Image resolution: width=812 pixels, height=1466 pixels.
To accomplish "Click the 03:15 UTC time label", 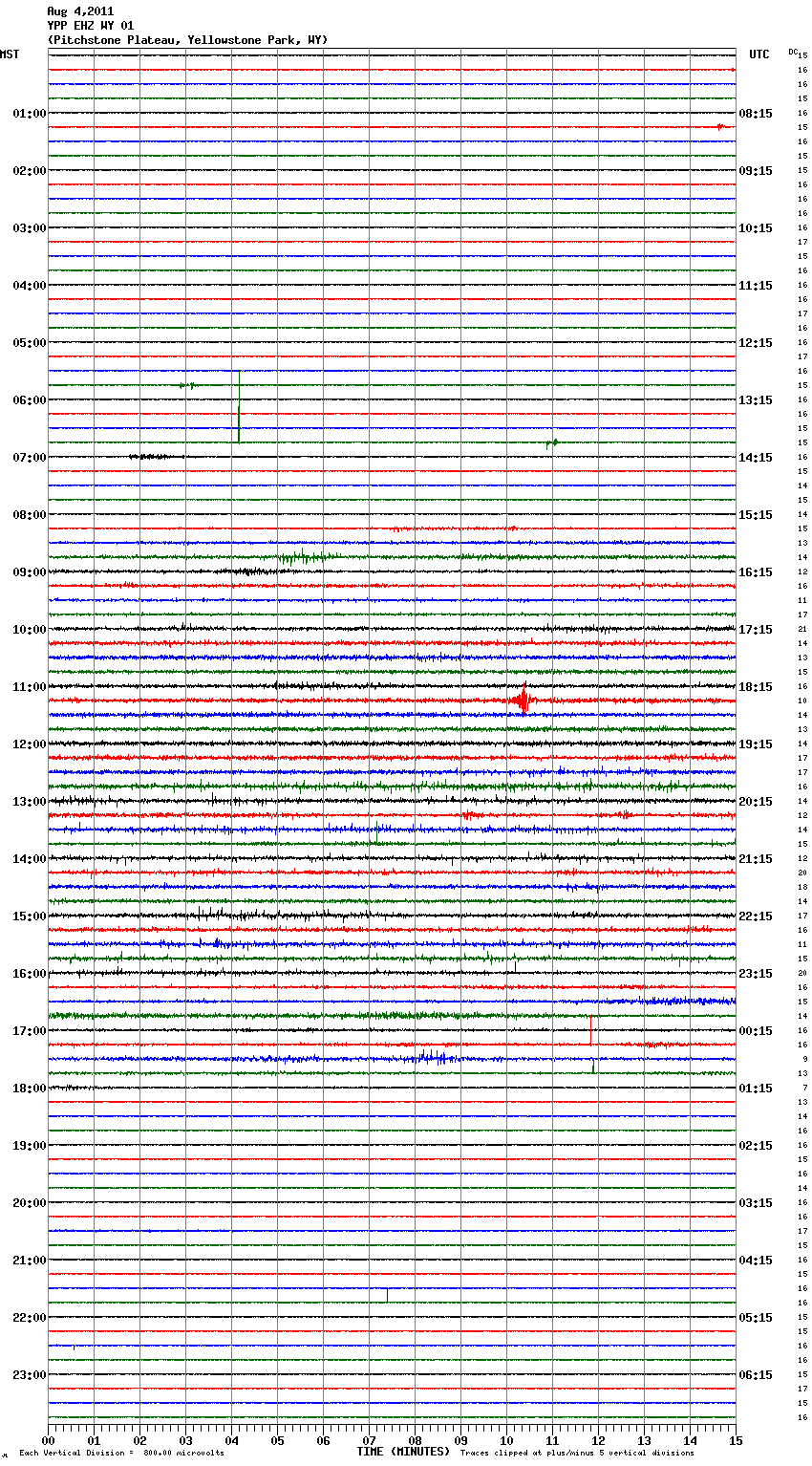I will point(756,1203).
